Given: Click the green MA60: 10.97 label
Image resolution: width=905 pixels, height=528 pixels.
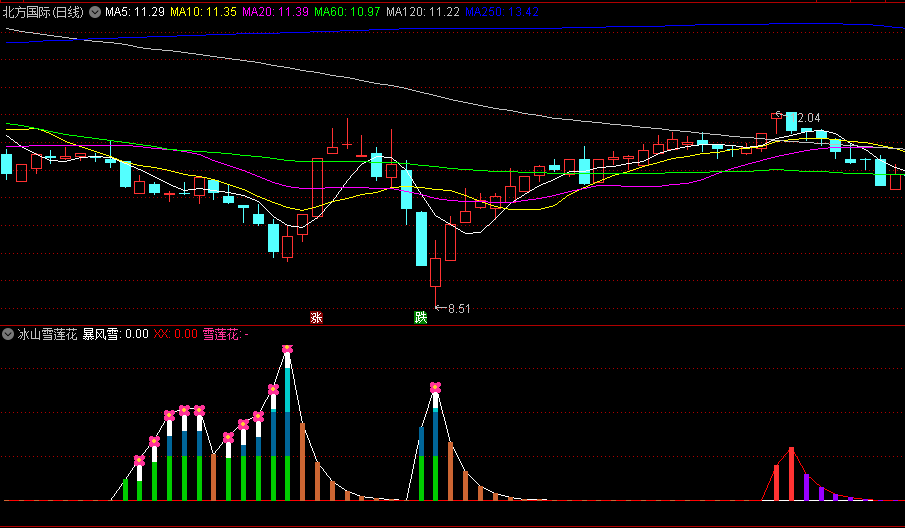Looking at the screenshot, I should [x=347, y=12].
